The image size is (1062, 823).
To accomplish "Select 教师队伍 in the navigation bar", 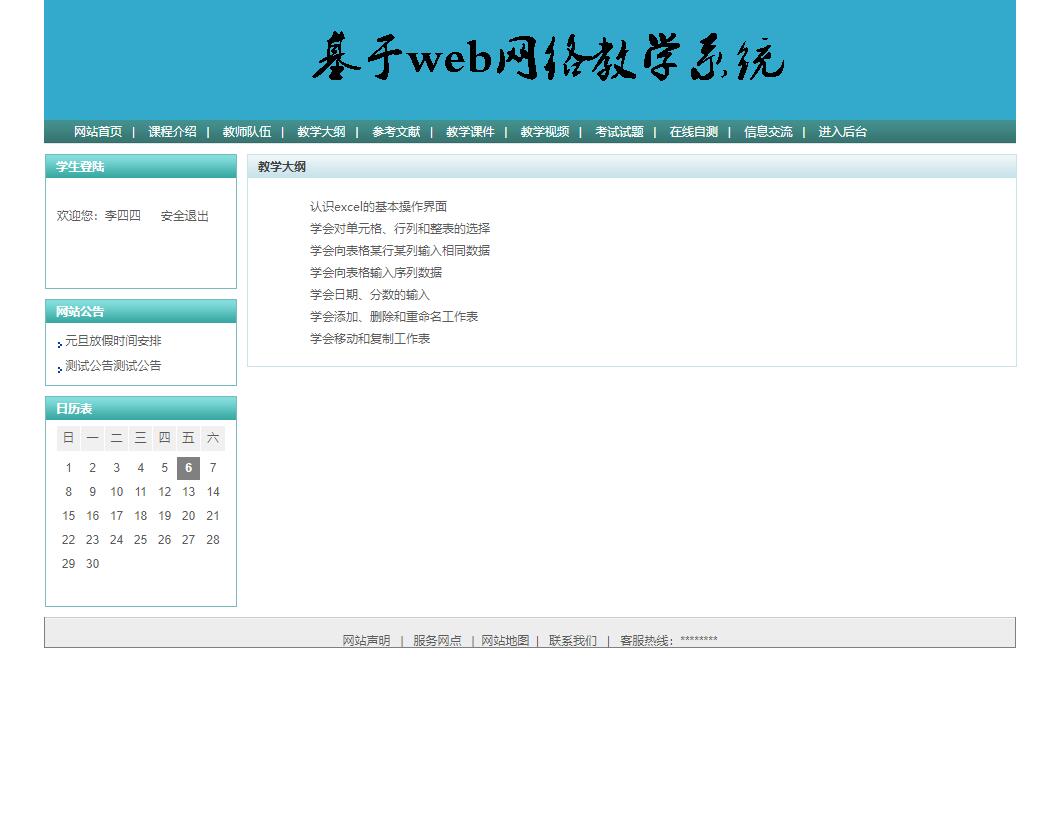I will tap(246, 131).
